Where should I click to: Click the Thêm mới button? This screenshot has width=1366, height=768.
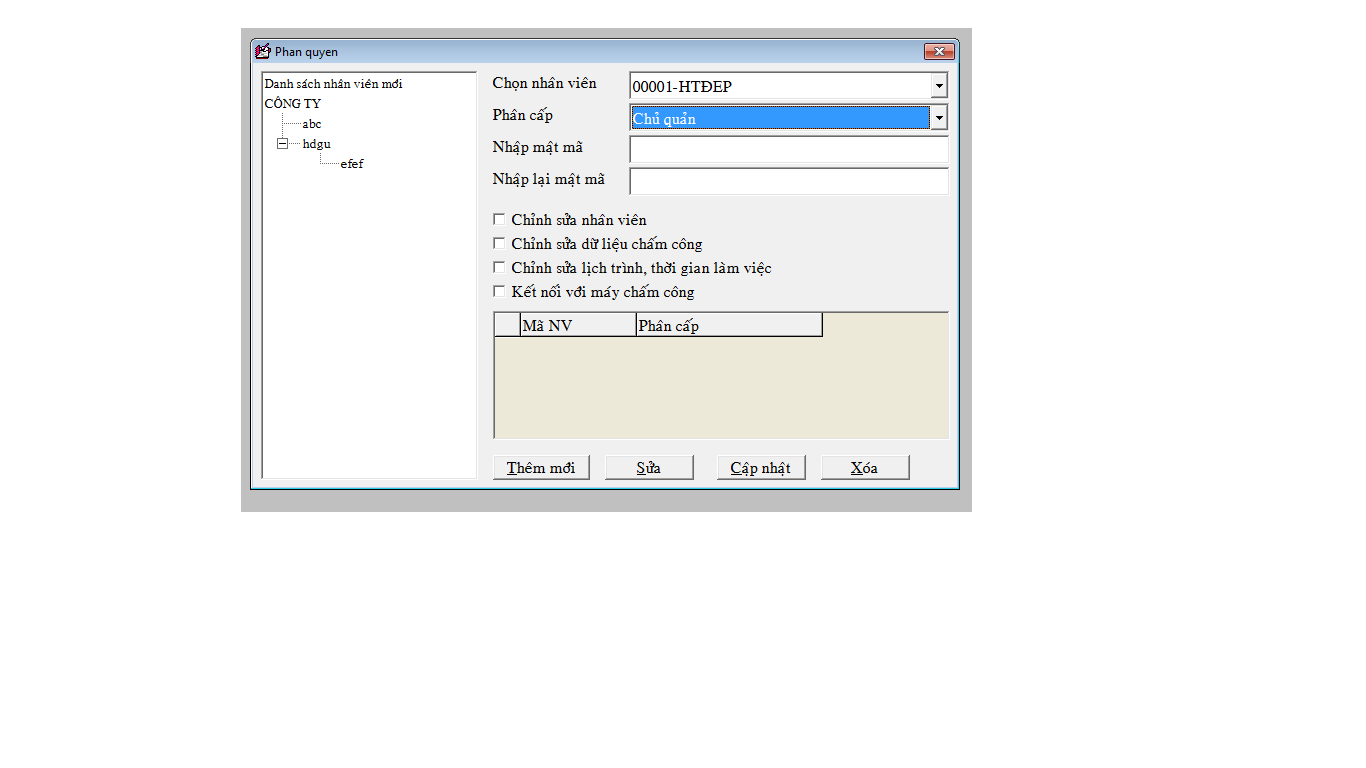click(x=541, y=467)
